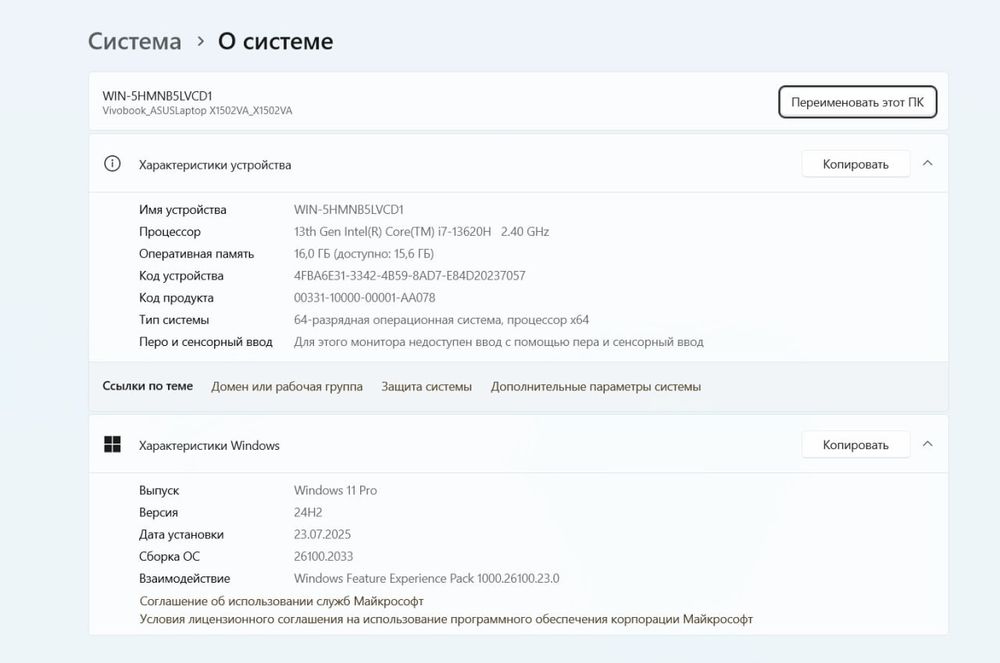
Task: Copy Windows specs with the Копировать button
Action: 855,445
